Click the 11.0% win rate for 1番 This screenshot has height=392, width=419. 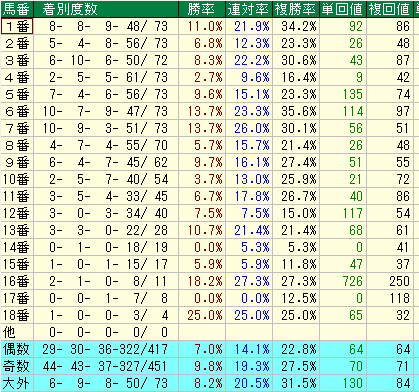click(205, 26)
